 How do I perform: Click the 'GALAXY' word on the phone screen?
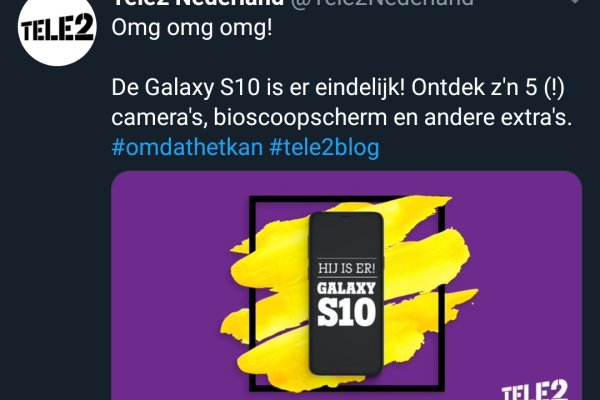346,288
